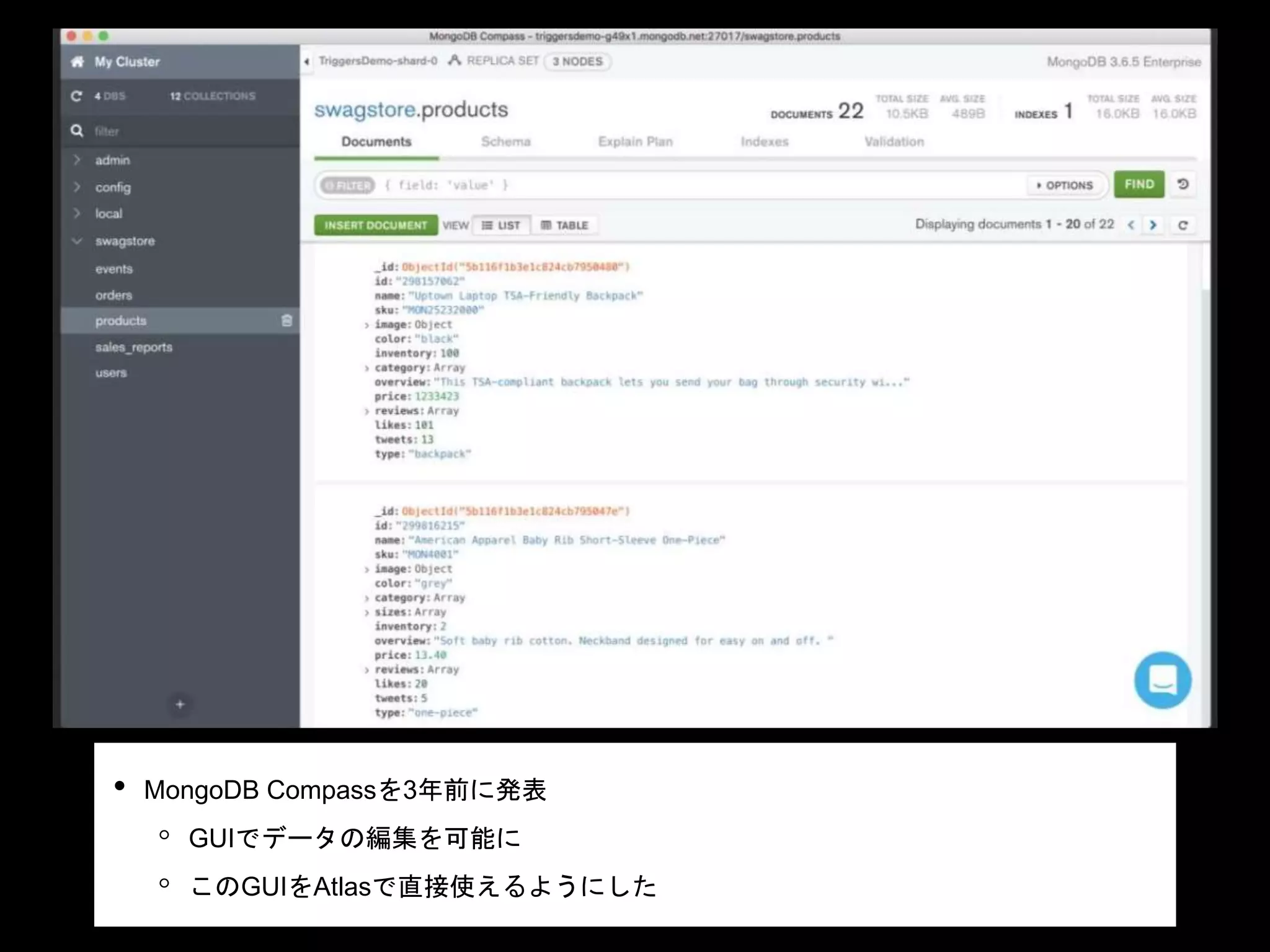Viewport: 1270px width, 952px height.
Task: Expand the admin database
Action: (x=77, y=160)
